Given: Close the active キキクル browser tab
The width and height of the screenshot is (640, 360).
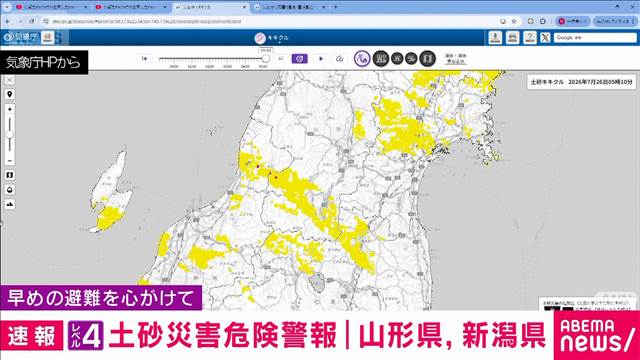Looking at the screenshot, I should (x=244, y=7).
